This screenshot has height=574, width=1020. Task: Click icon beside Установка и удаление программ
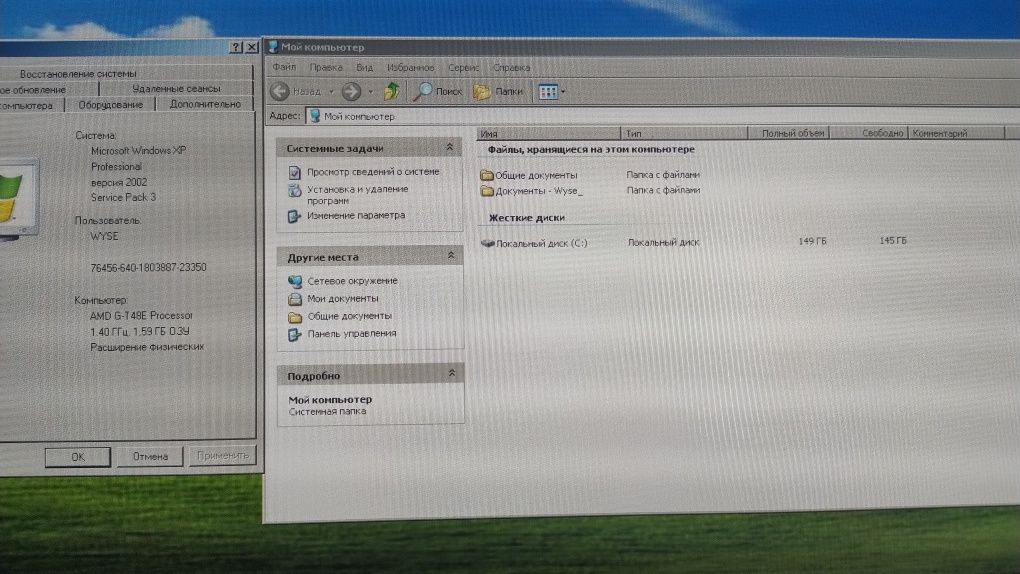coord(295,191)
